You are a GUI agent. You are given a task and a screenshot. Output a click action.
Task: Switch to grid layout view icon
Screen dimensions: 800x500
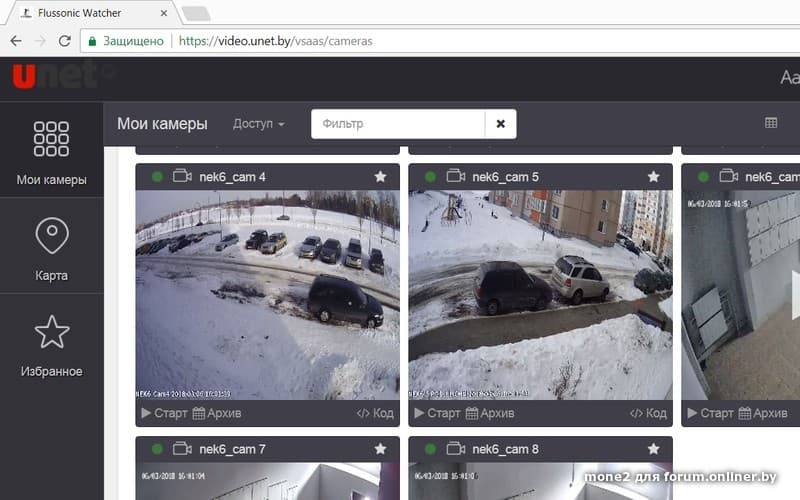(x=771, y=122)
